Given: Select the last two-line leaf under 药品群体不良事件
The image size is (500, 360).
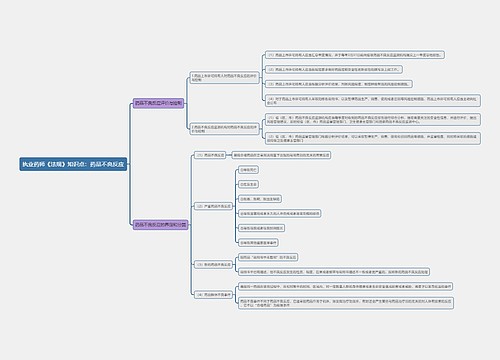Looking at the screenshot, I should 346,303.
